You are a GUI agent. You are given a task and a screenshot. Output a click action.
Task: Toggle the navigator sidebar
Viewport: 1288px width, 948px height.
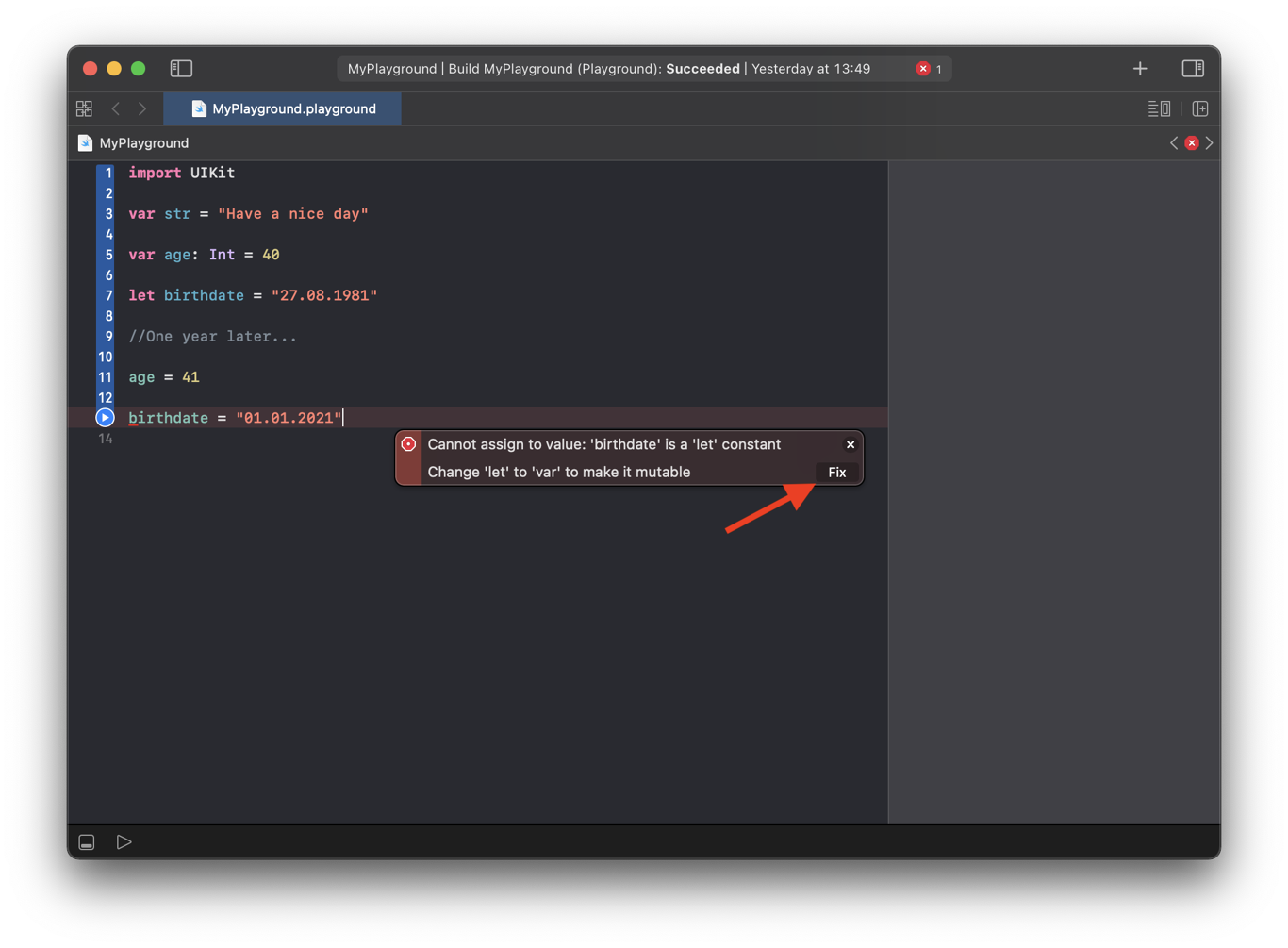point(181,68)
